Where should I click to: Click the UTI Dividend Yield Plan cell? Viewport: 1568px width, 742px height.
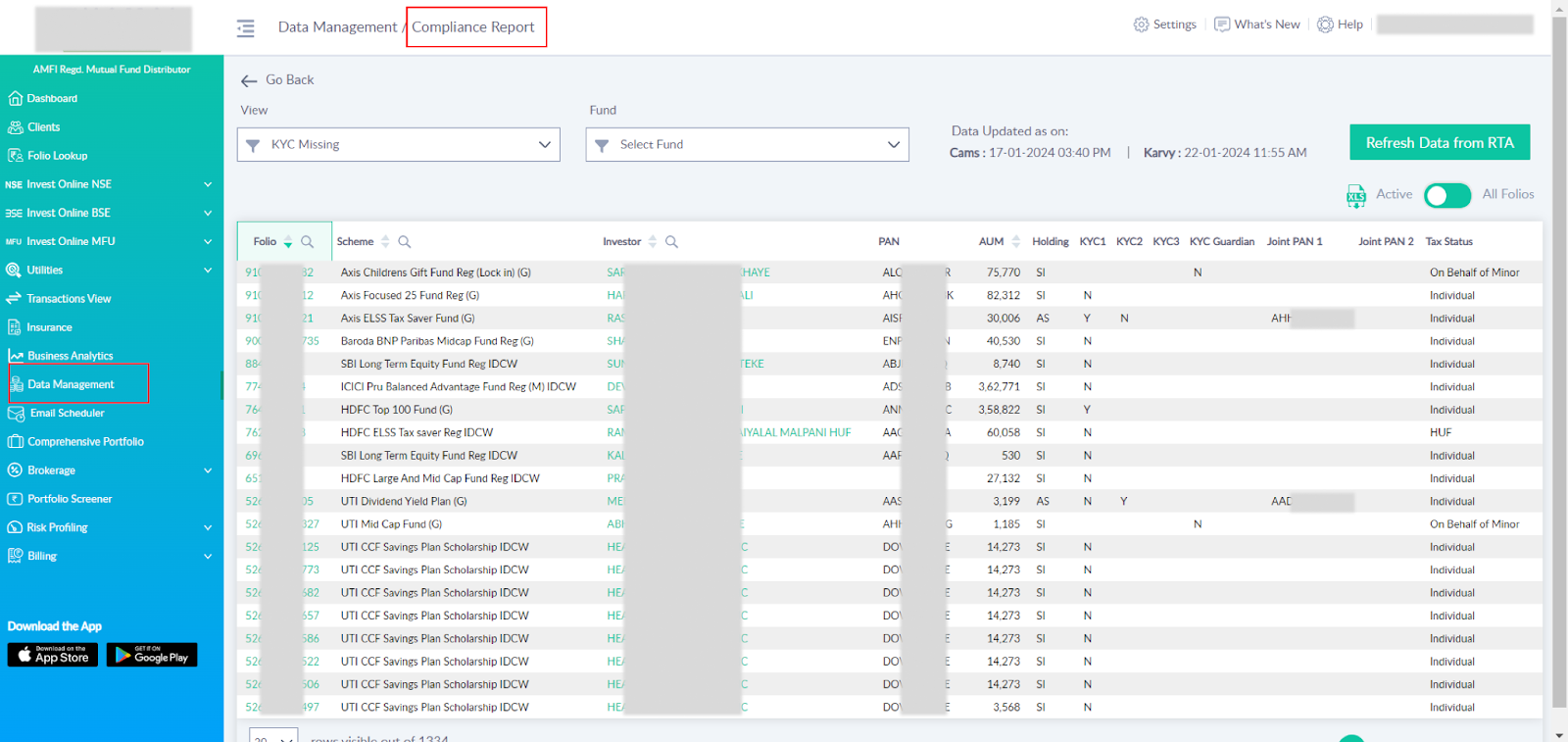click(x=404, y=501)
